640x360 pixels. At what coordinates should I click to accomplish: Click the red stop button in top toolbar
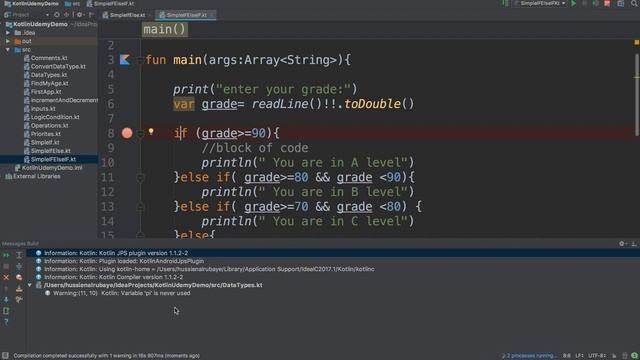(x=607, y=3)
